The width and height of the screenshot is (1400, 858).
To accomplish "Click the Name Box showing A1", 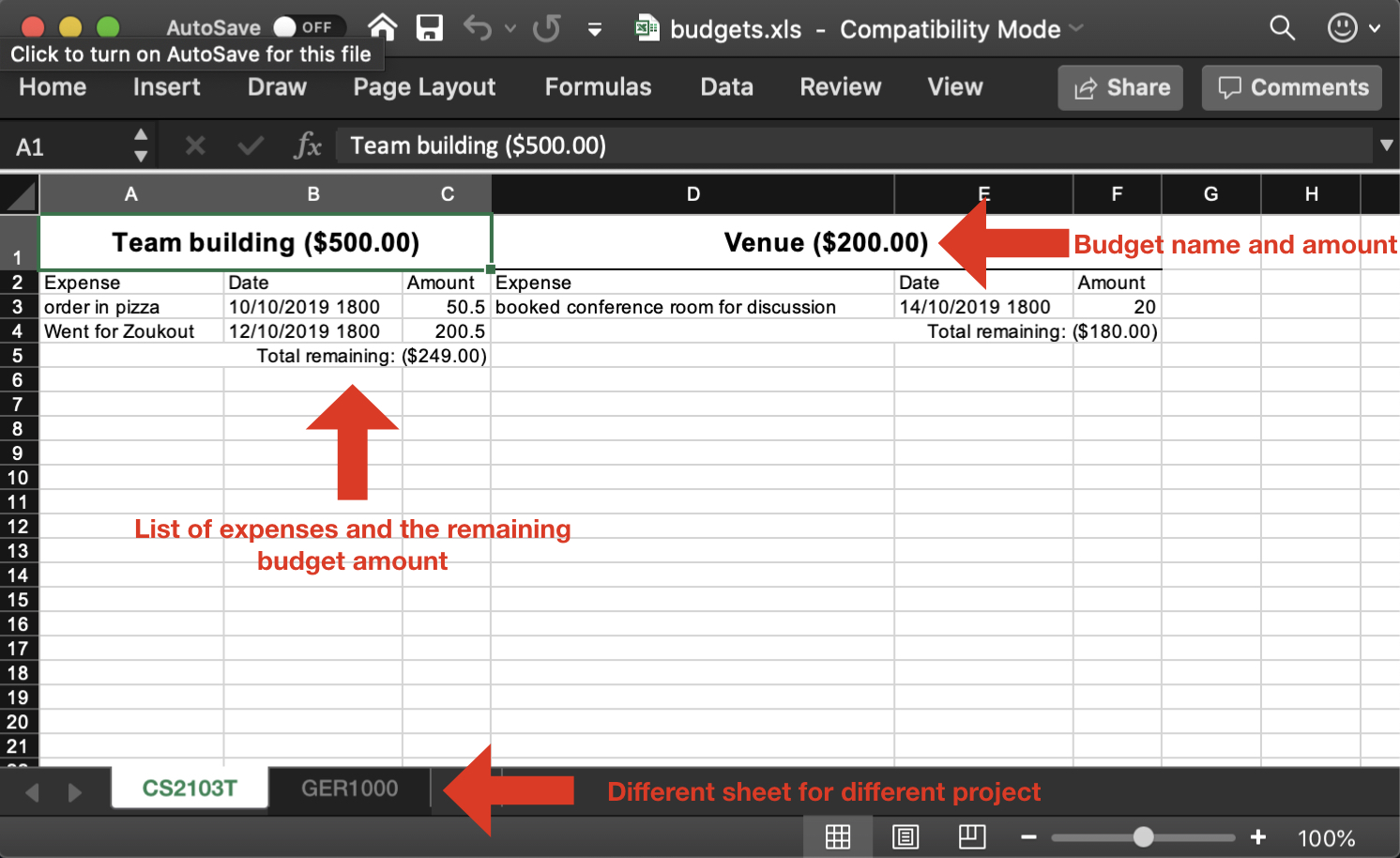I will (66, 146).
